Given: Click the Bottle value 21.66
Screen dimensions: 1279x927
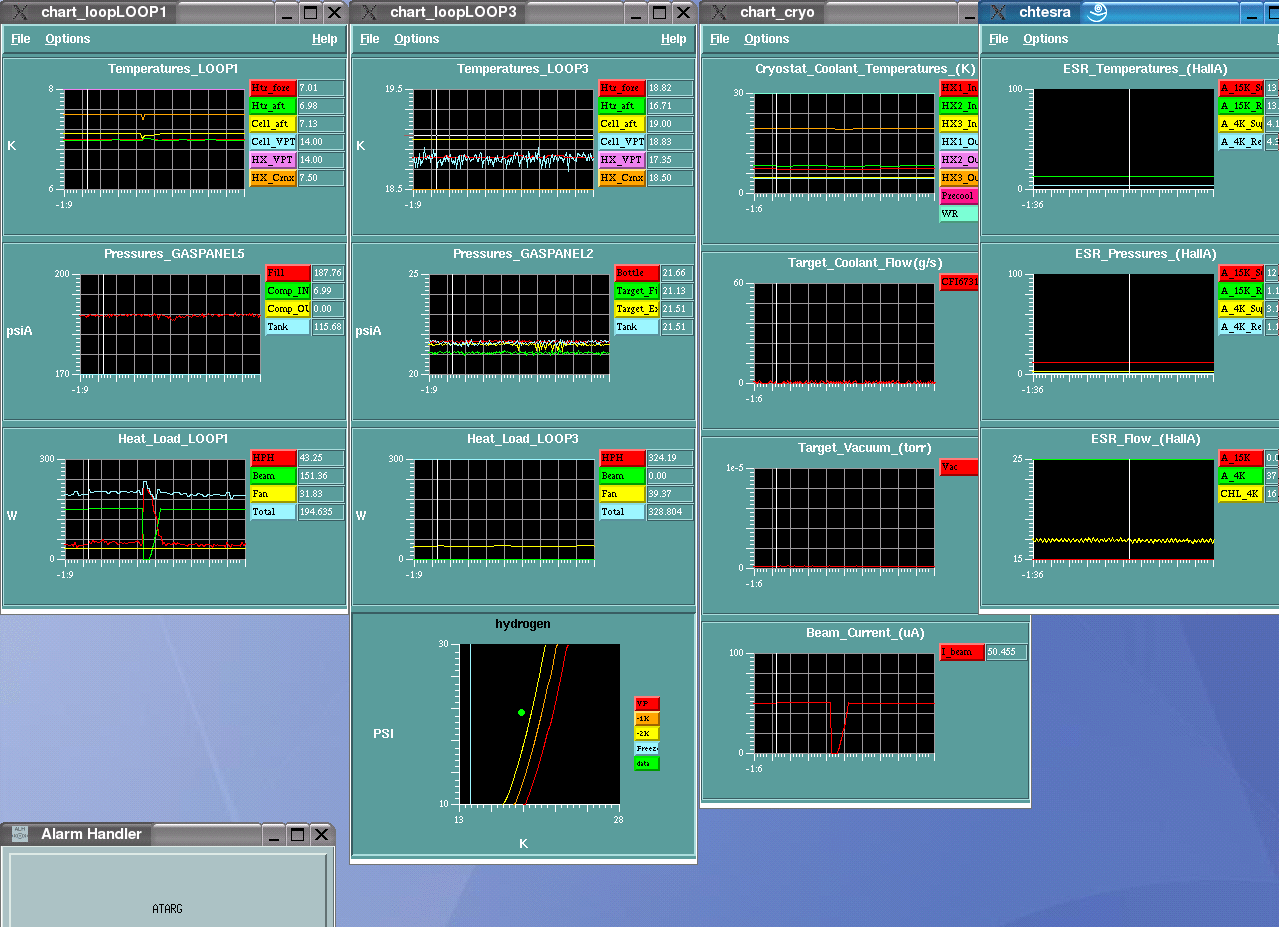Looking at the screenshot, I should tap(676, 273).
